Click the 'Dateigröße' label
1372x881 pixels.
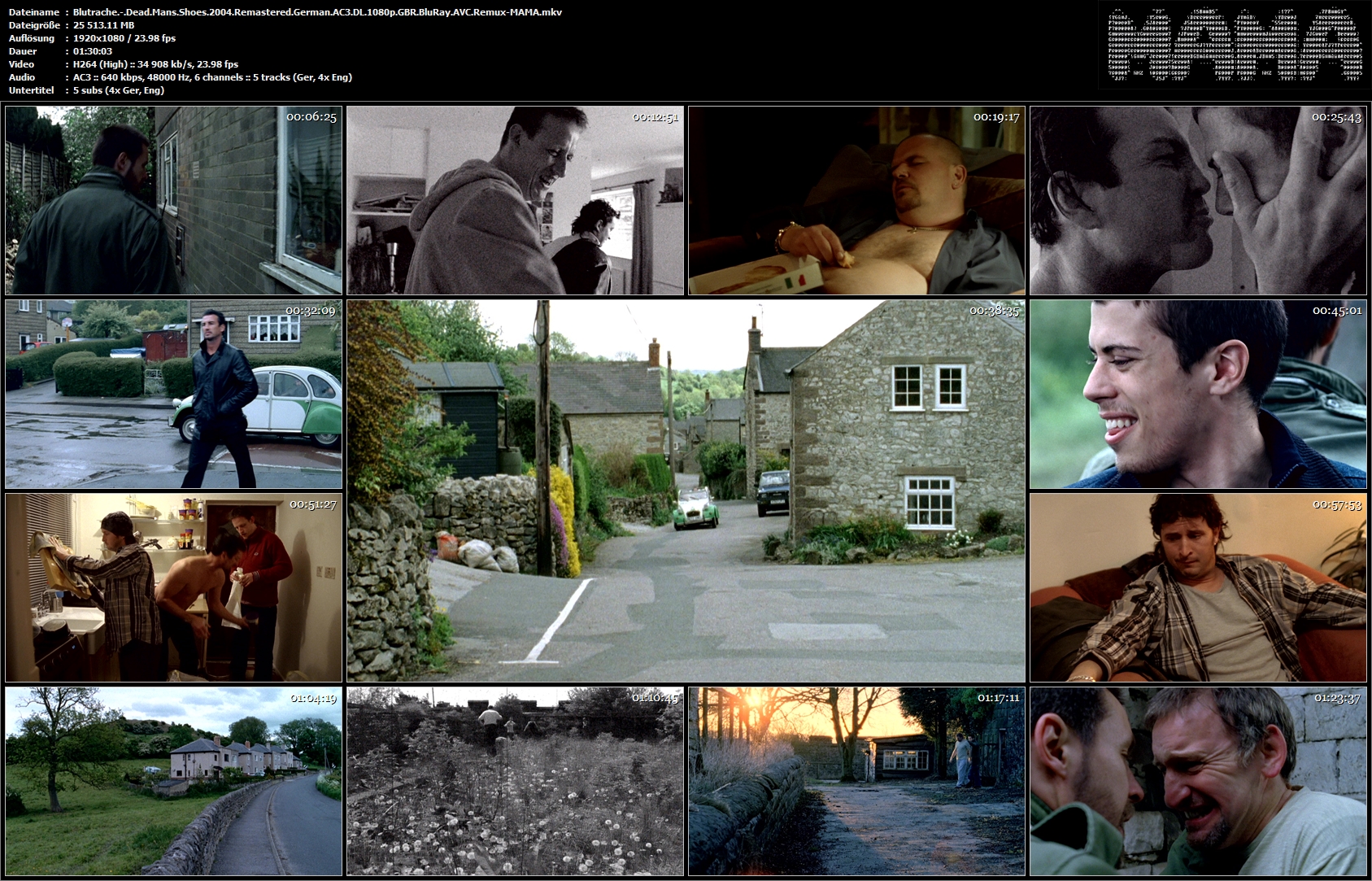click(x=33, y=25)
